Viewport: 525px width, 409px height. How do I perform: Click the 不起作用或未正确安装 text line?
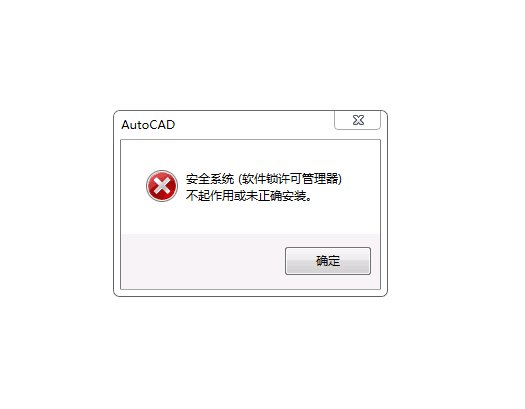coord(249,195)
